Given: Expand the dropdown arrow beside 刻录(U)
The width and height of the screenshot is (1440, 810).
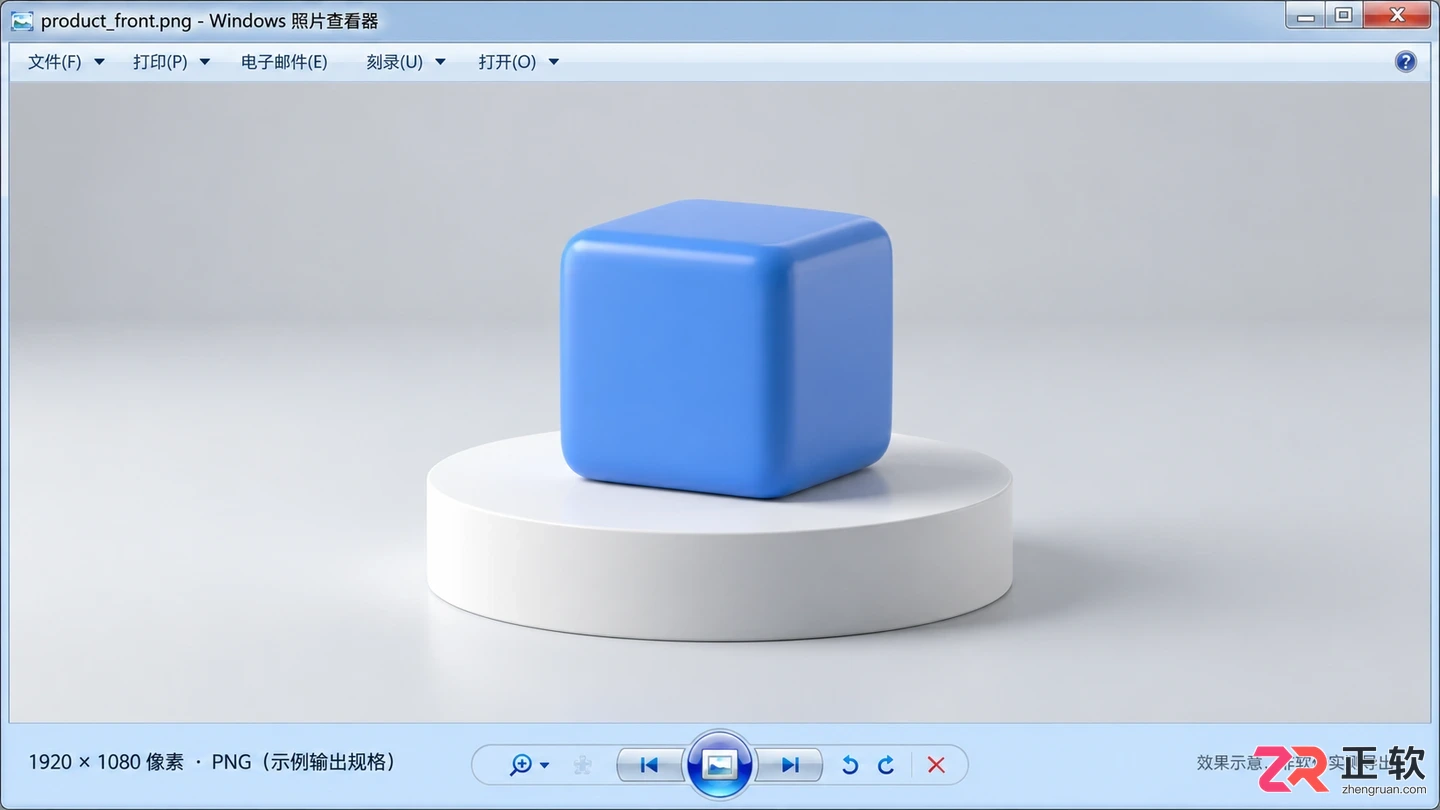Looking at the screenshot, I should [x=441, y=62].
